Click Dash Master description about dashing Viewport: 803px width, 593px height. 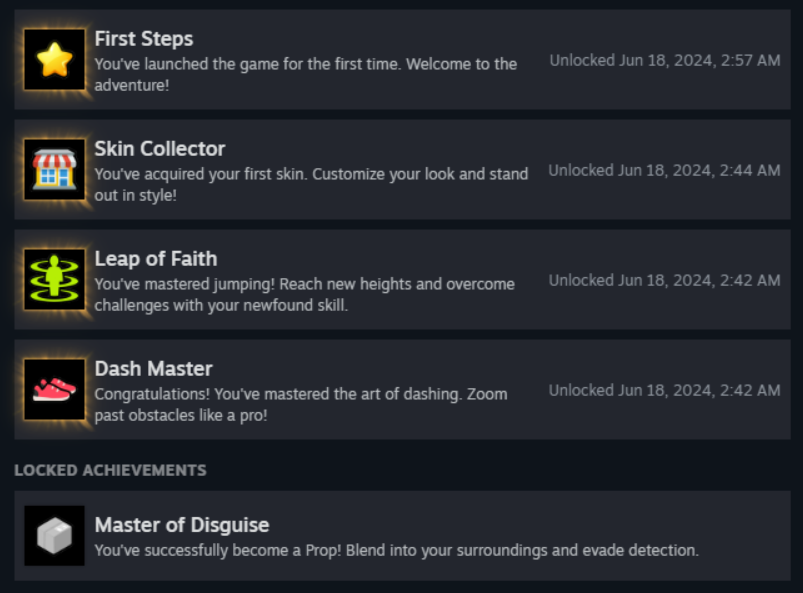pyautogui.click(x=301, y=405)
